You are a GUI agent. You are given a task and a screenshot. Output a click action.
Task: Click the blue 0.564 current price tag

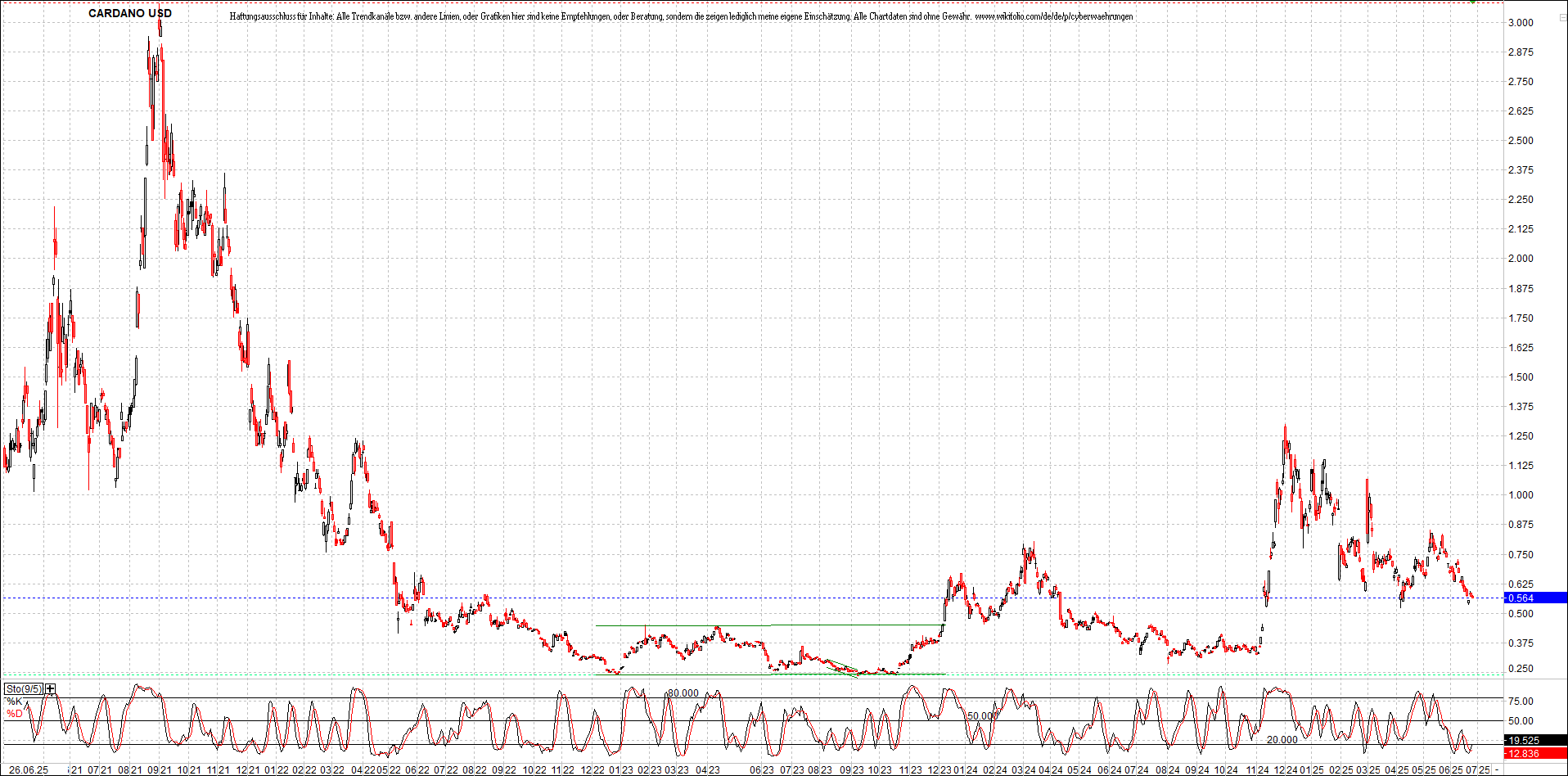pyautogui.click(x=1527, y=598)
